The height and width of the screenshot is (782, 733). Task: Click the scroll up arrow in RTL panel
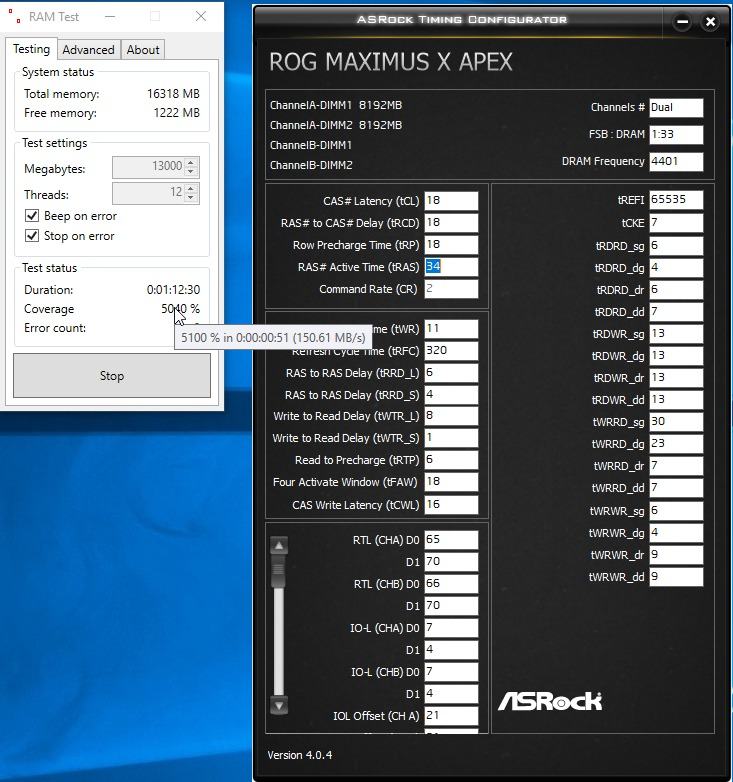point(279,546)
